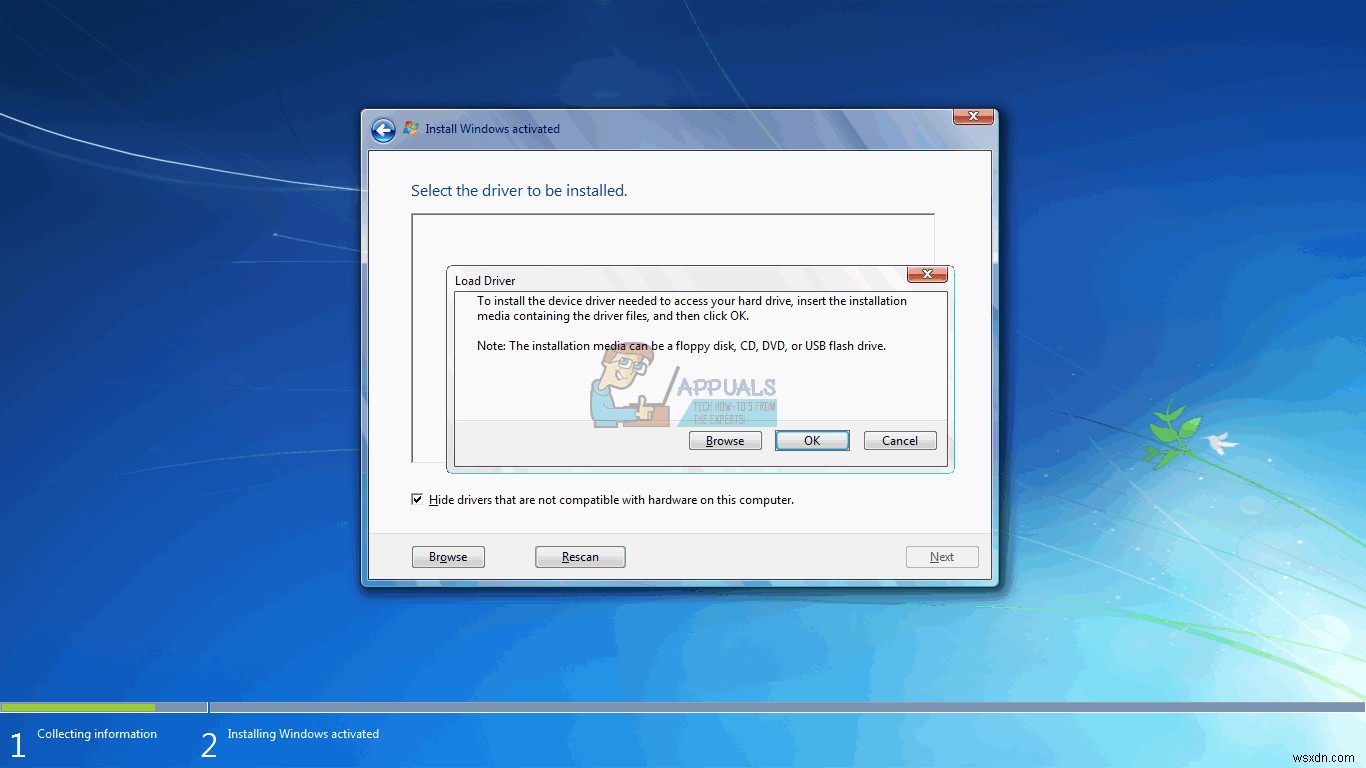1366x768 pixels.
Task: Click the Windows flag logo in title bar
Action: (x=410, y=128)
